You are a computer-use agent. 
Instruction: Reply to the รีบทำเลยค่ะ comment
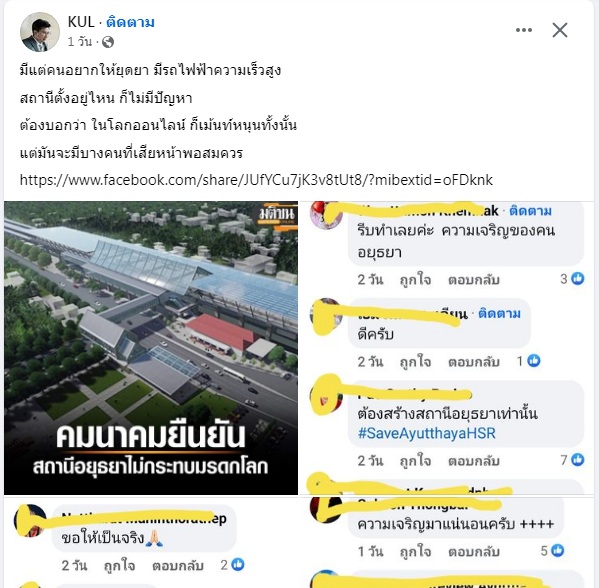click(474, 280)
